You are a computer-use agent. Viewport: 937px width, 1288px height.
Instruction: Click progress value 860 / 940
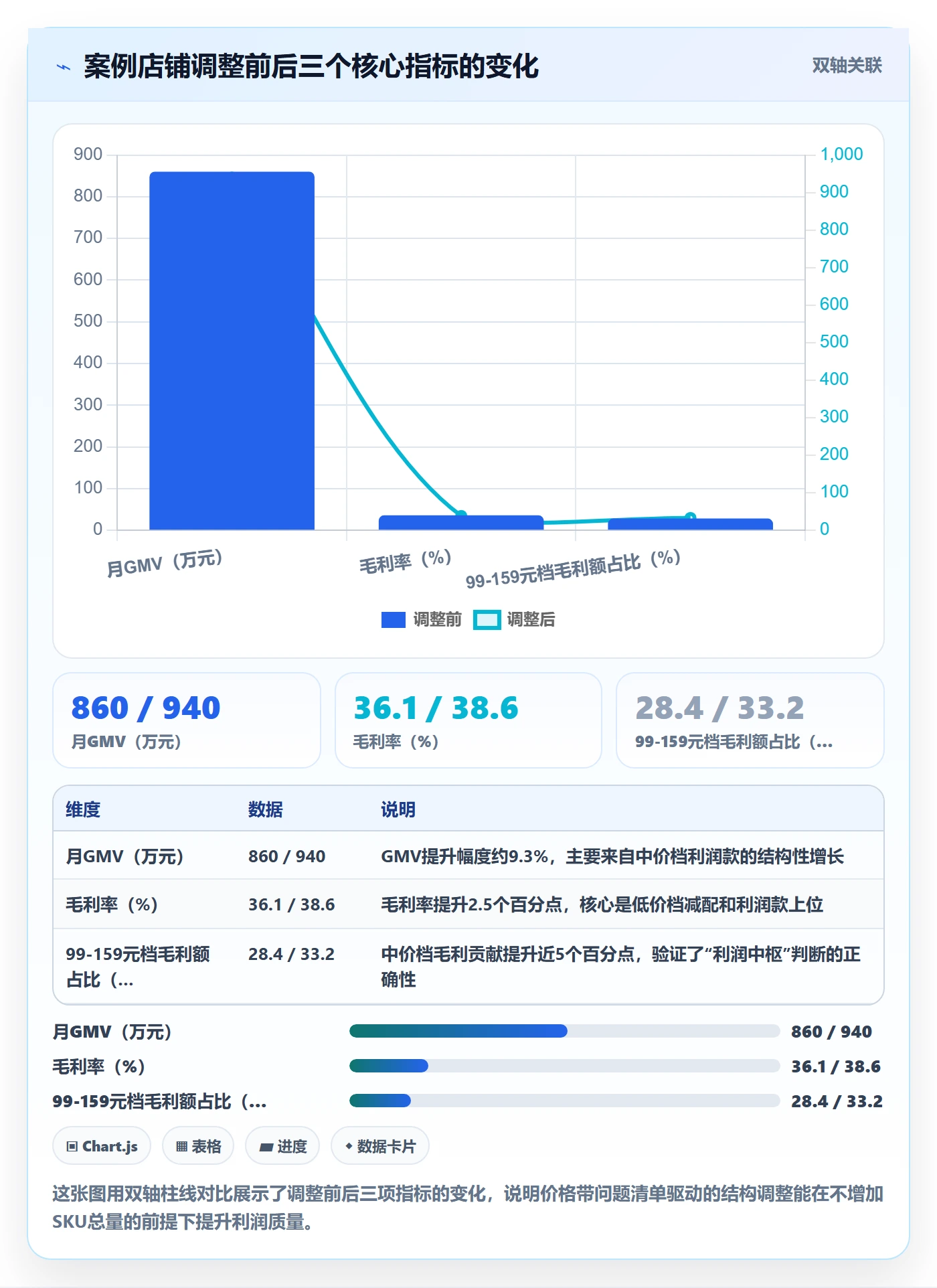coord(831,1032)
